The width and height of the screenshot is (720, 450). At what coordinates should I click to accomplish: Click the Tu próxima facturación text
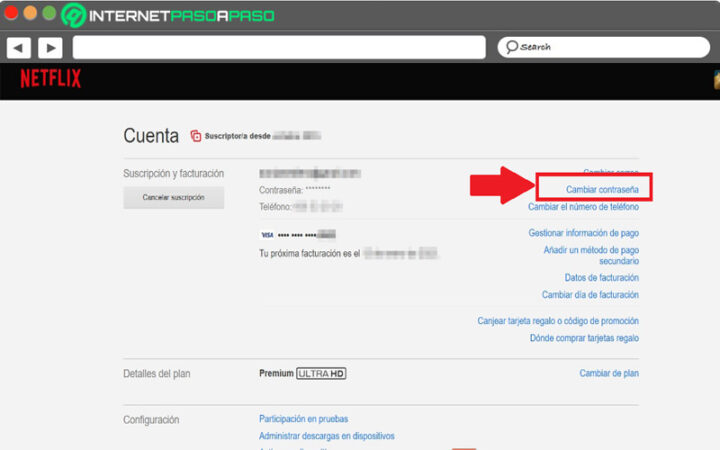click(309, 253)
